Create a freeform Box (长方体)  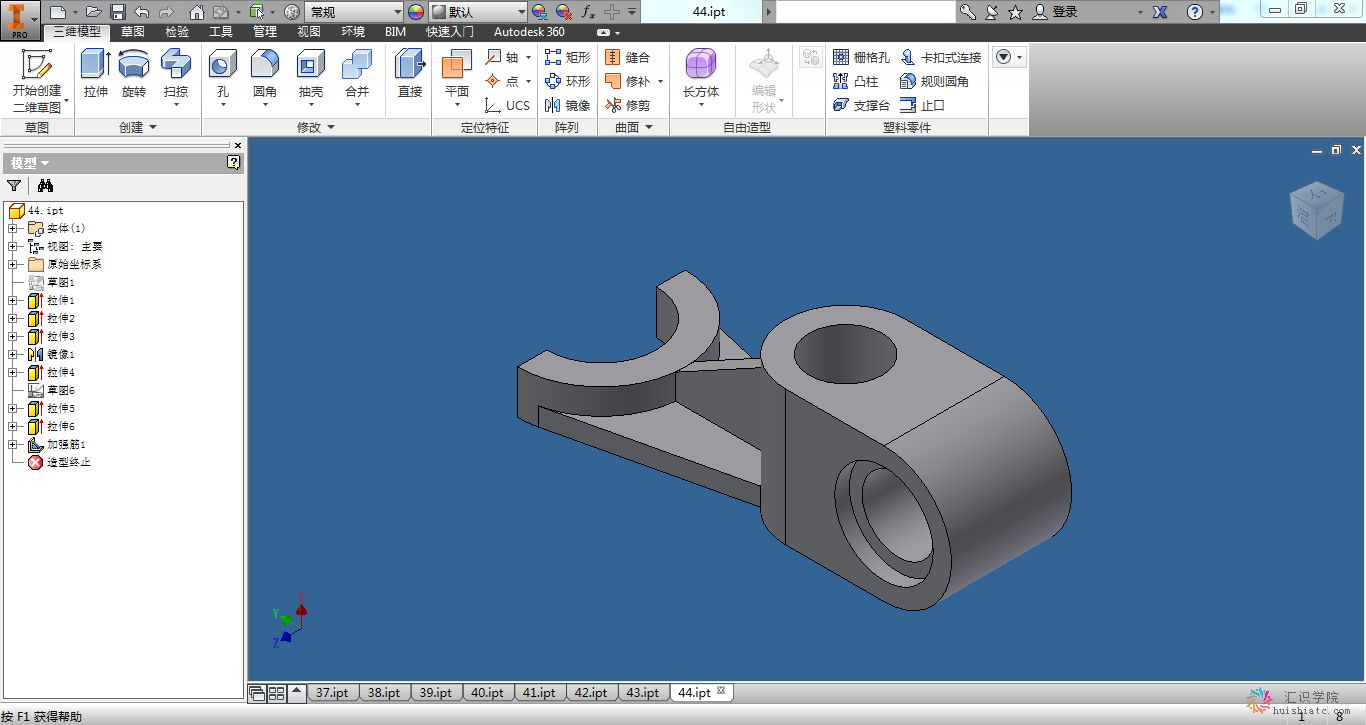click(x=701, y=76)
